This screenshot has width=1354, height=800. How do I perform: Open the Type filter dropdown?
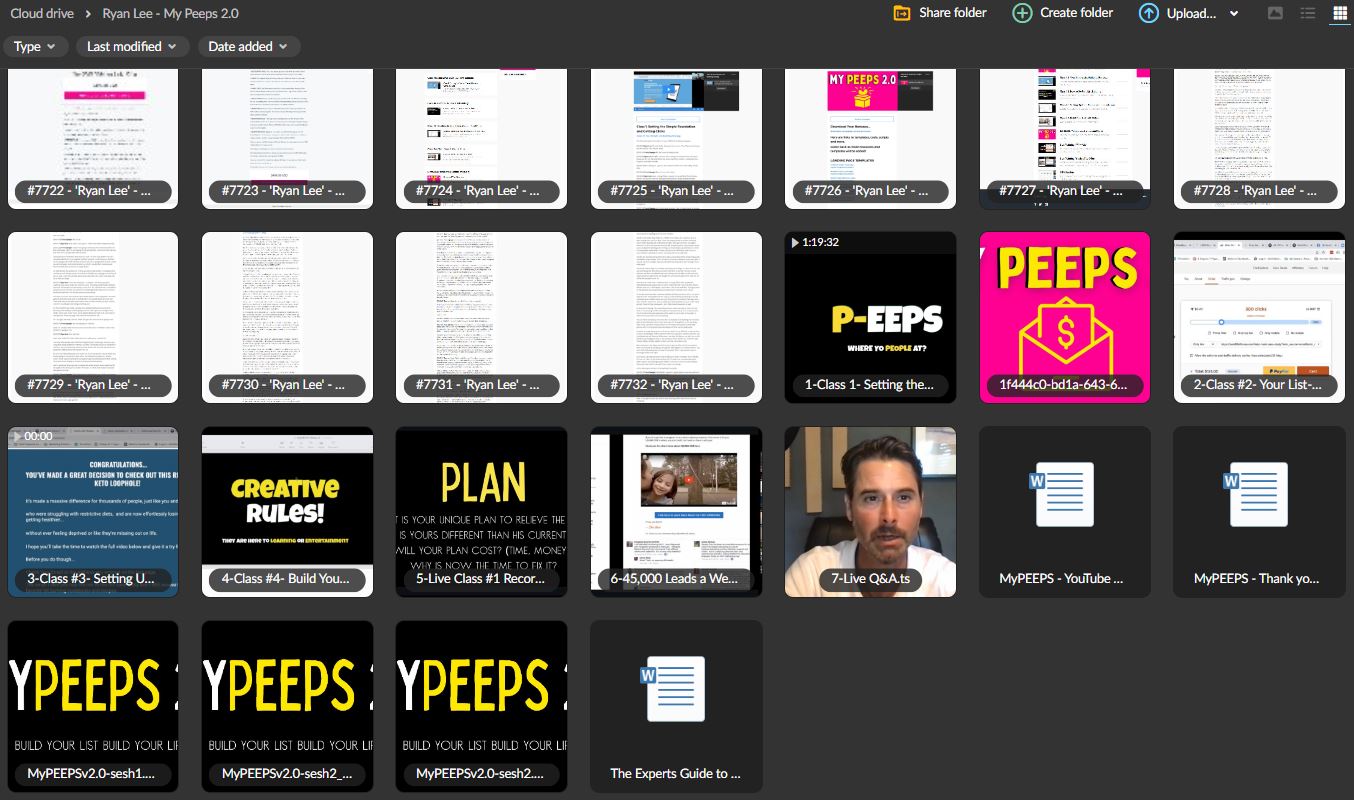[x=35, y=46]
